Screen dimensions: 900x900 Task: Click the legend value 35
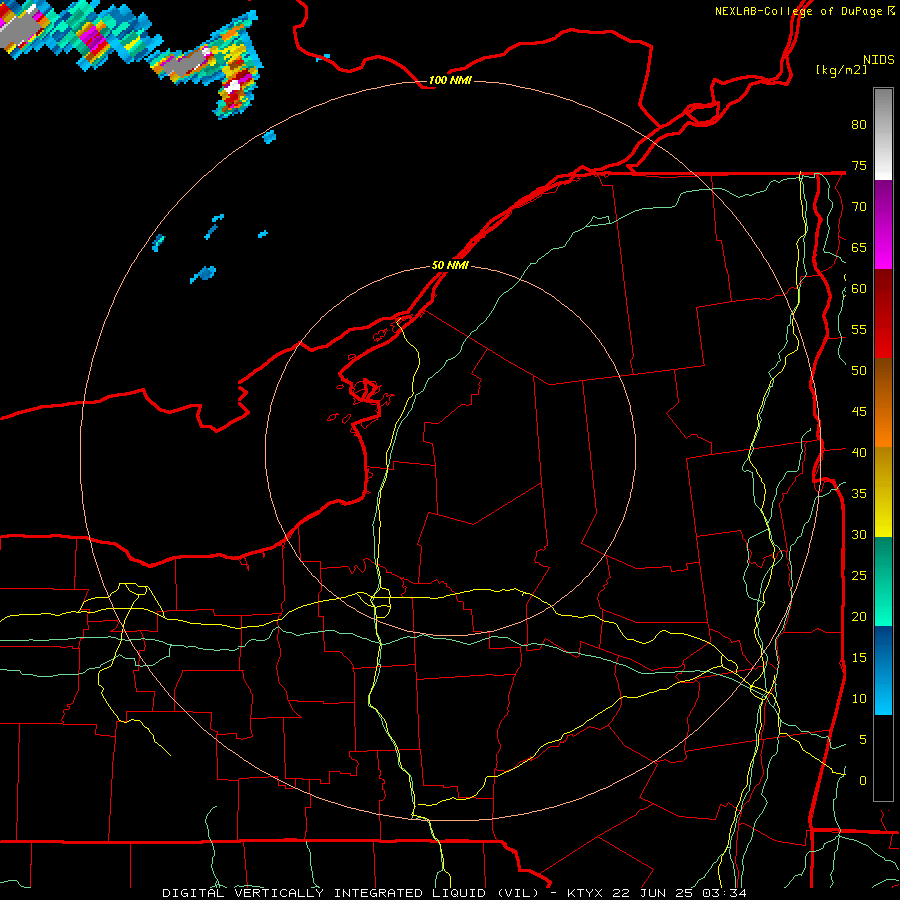[x=859, y=494]
